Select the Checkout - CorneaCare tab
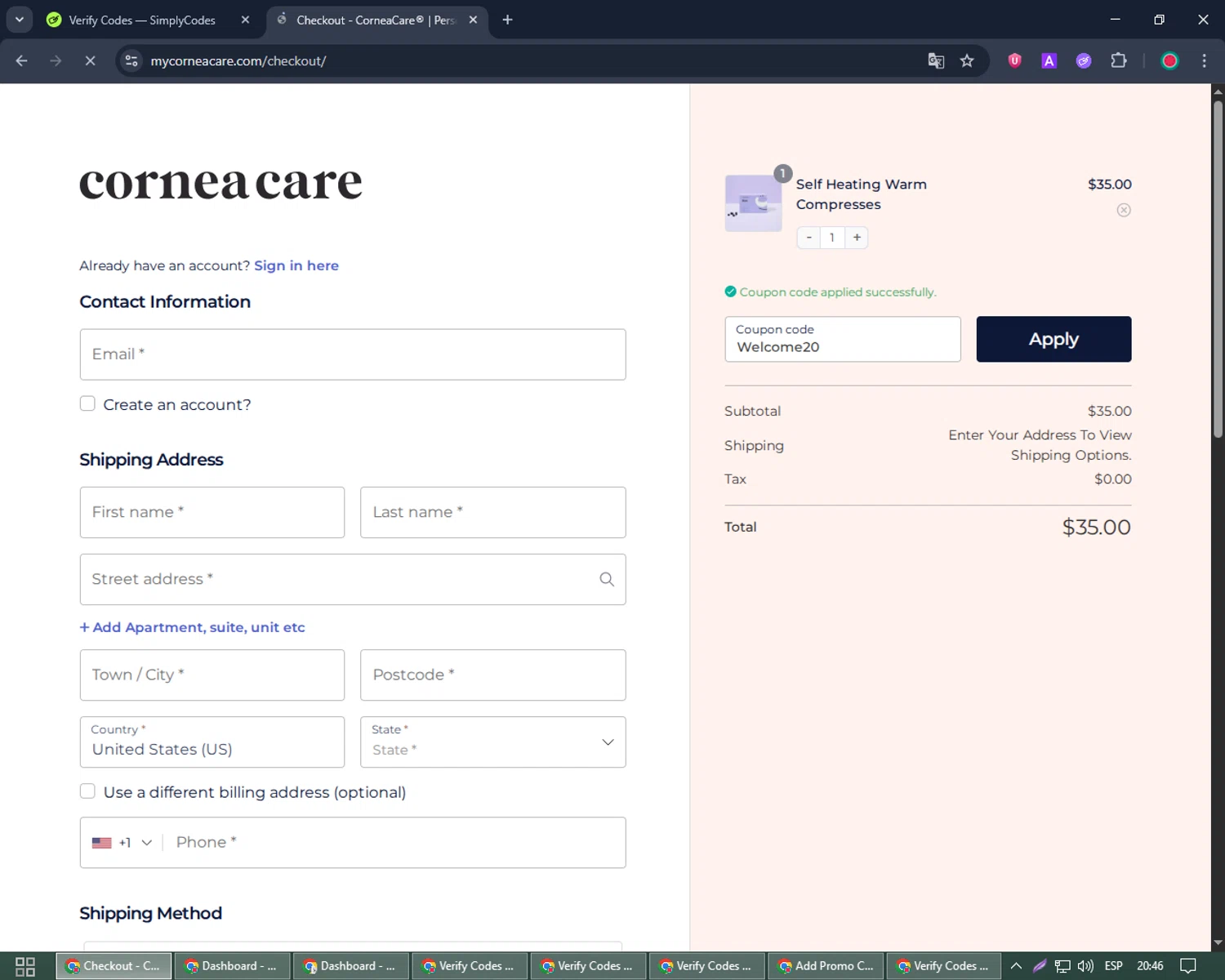Image resolution: width=1225 pixels, height=980 pixels. coord(375,20)
